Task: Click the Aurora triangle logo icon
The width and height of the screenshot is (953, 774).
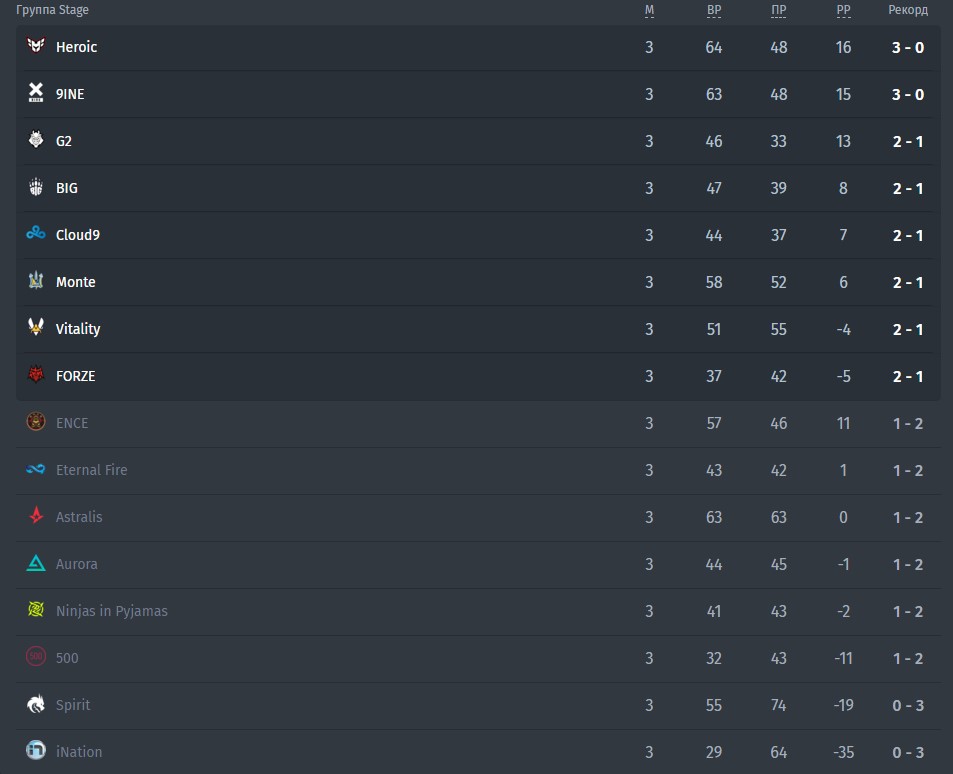Action: [36, 563]
